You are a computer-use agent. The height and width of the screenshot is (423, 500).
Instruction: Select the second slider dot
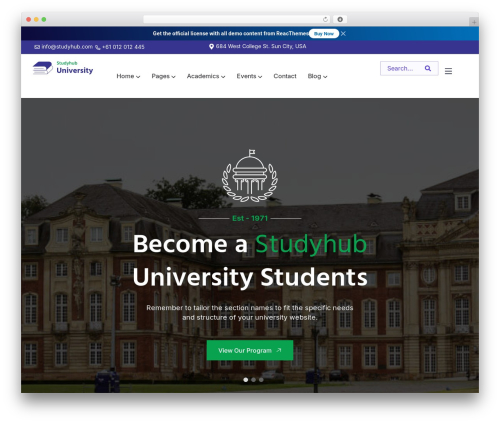point(254,380)
